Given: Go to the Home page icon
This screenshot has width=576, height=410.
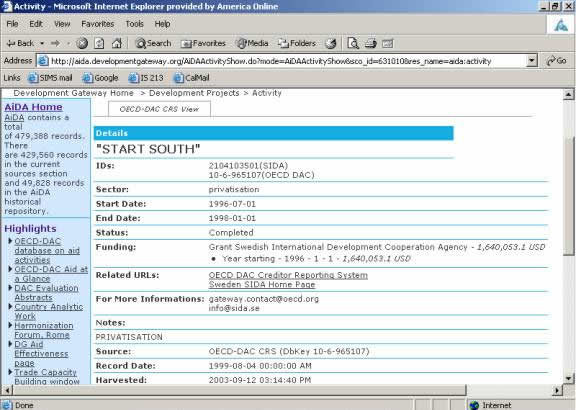Looking at the screenshot, I should tap(117, 43).
